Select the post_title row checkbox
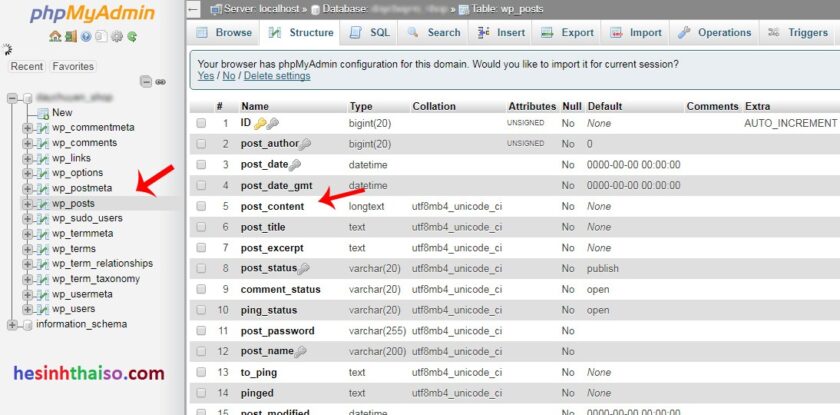Viewport: 840px width, 415px height. point(201,227)
